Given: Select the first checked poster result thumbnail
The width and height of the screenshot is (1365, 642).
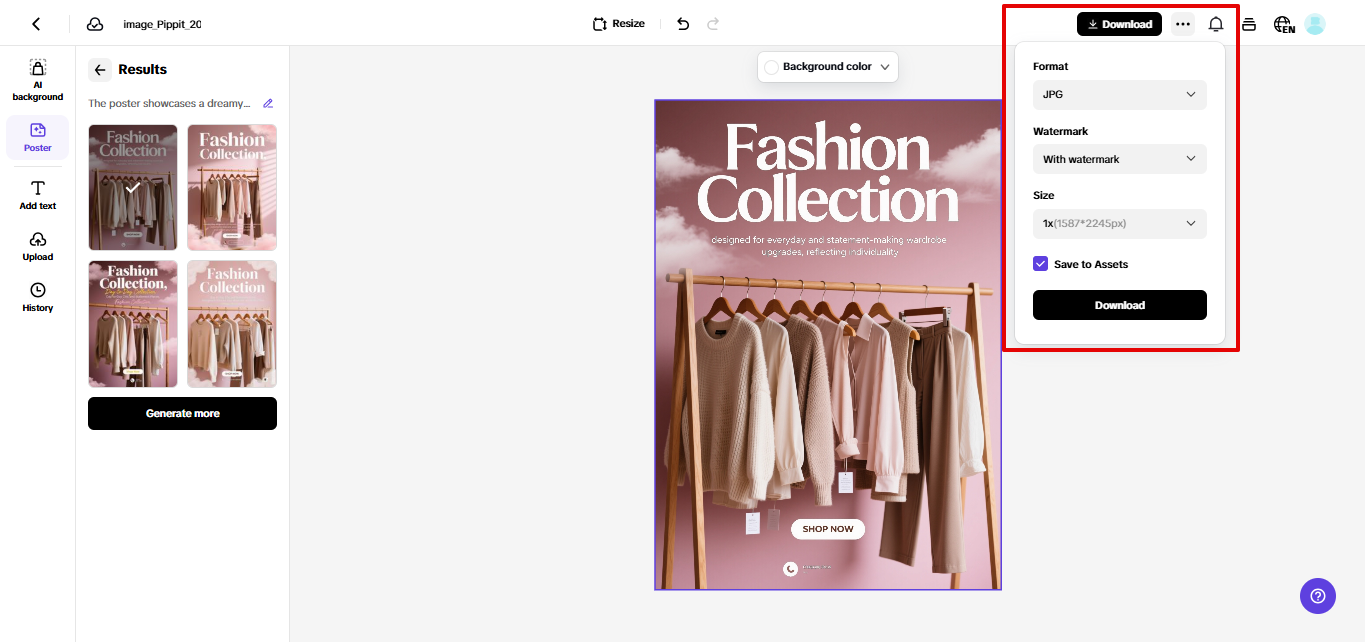Looking at the screenshot, I should click(133, 187).
